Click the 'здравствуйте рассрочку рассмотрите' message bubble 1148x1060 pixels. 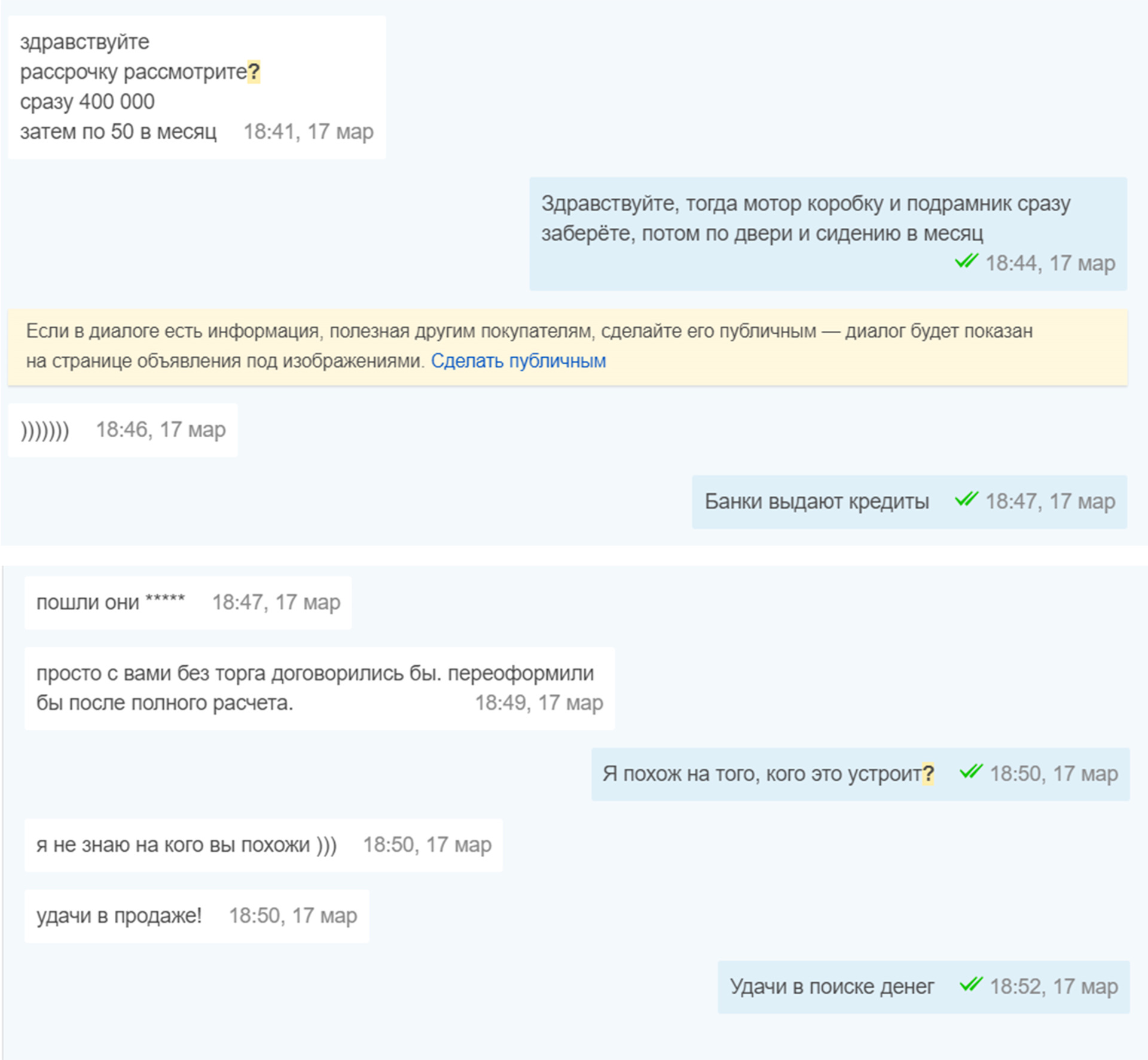(x=196, y=87)
